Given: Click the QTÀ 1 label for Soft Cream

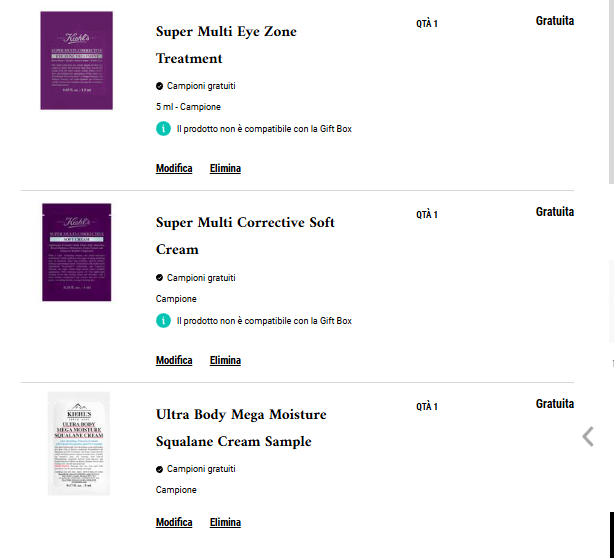Looking at the screenshot, I should click(427, 215).
